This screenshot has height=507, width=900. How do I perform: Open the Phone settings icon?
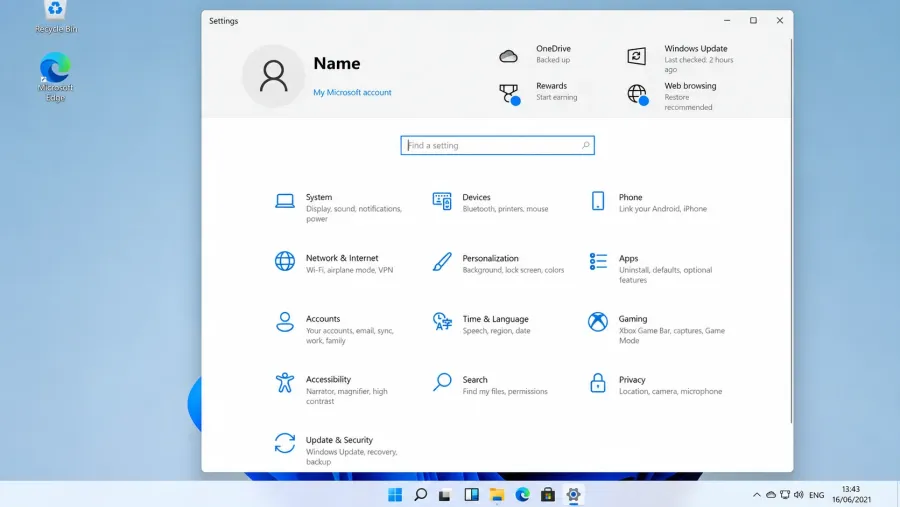(598, 201)
